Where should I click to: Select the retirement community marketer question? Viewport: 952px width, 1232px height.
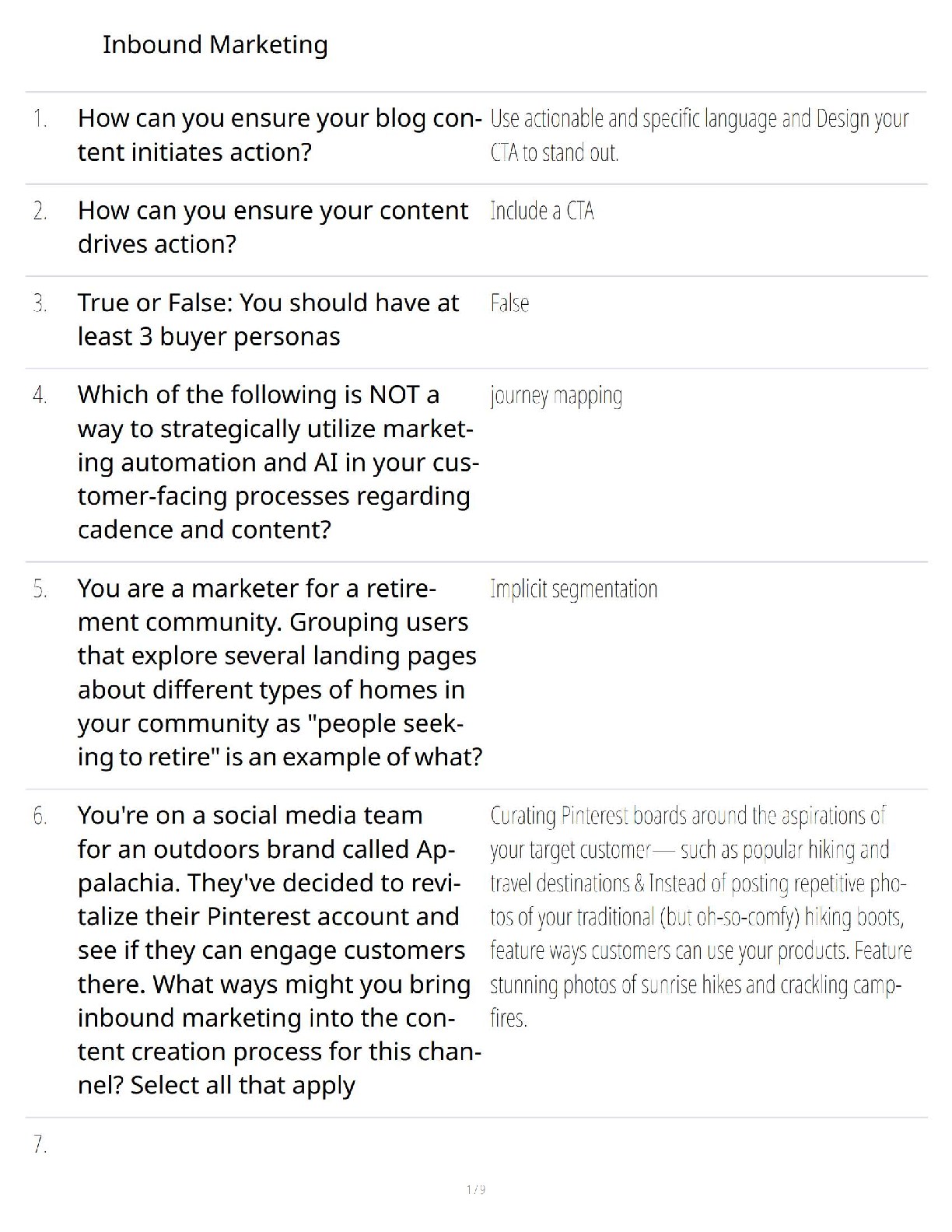tap(278, 673)
